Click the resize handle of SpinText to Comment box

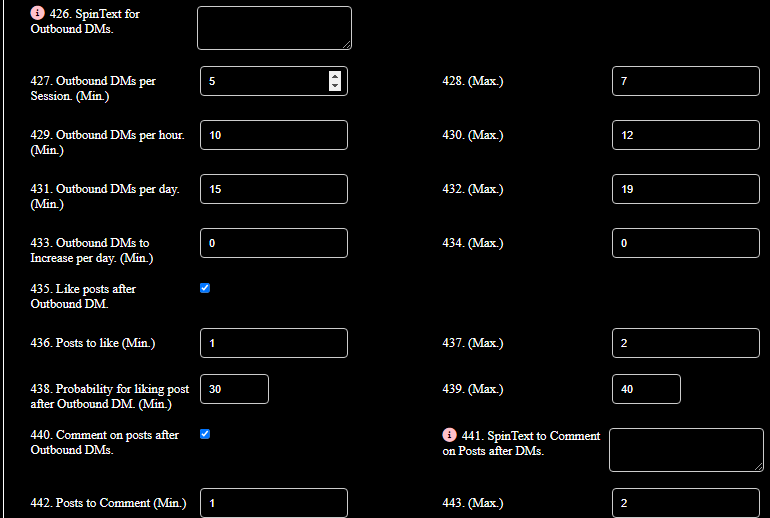(x=759, y=466)
